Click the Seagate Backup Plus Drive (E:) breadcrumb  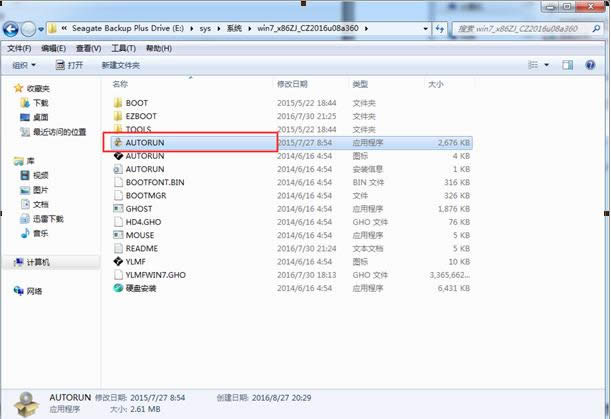(128, 28)
